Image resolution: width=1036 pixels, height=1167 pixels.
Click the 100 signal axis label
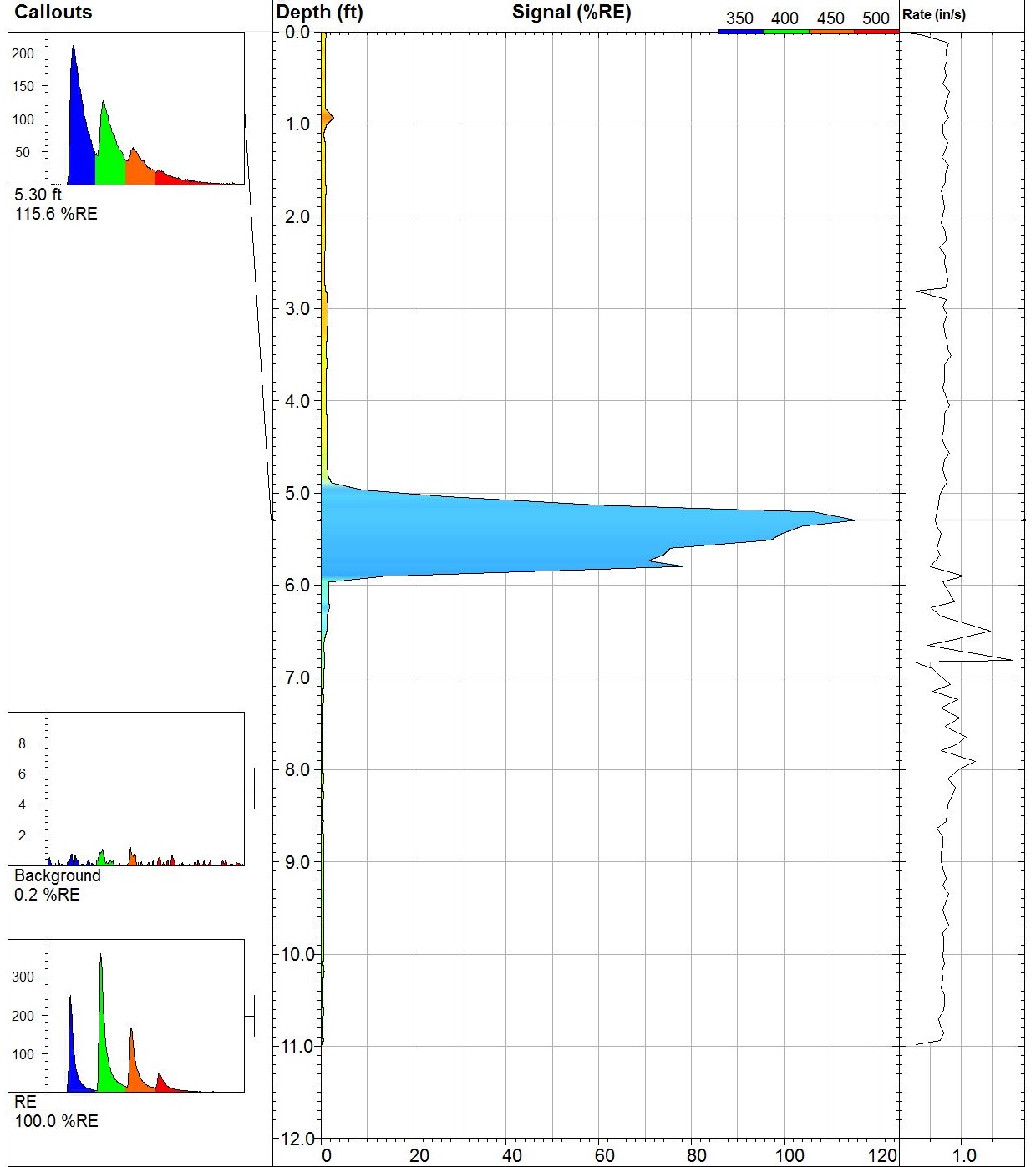point(790,1156)
